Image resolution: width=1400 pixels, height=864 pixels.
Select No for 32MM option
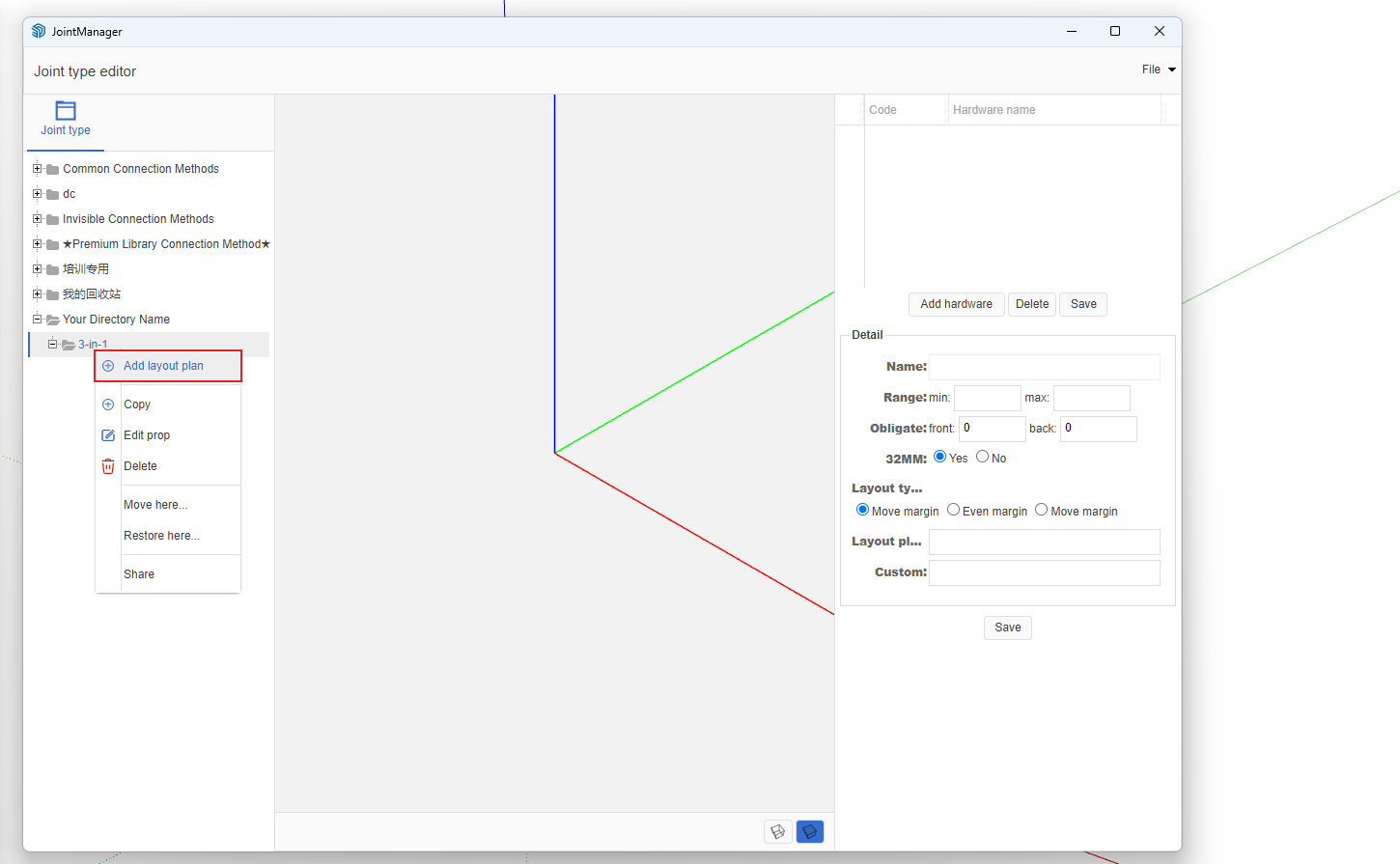(x=982, y=457)
